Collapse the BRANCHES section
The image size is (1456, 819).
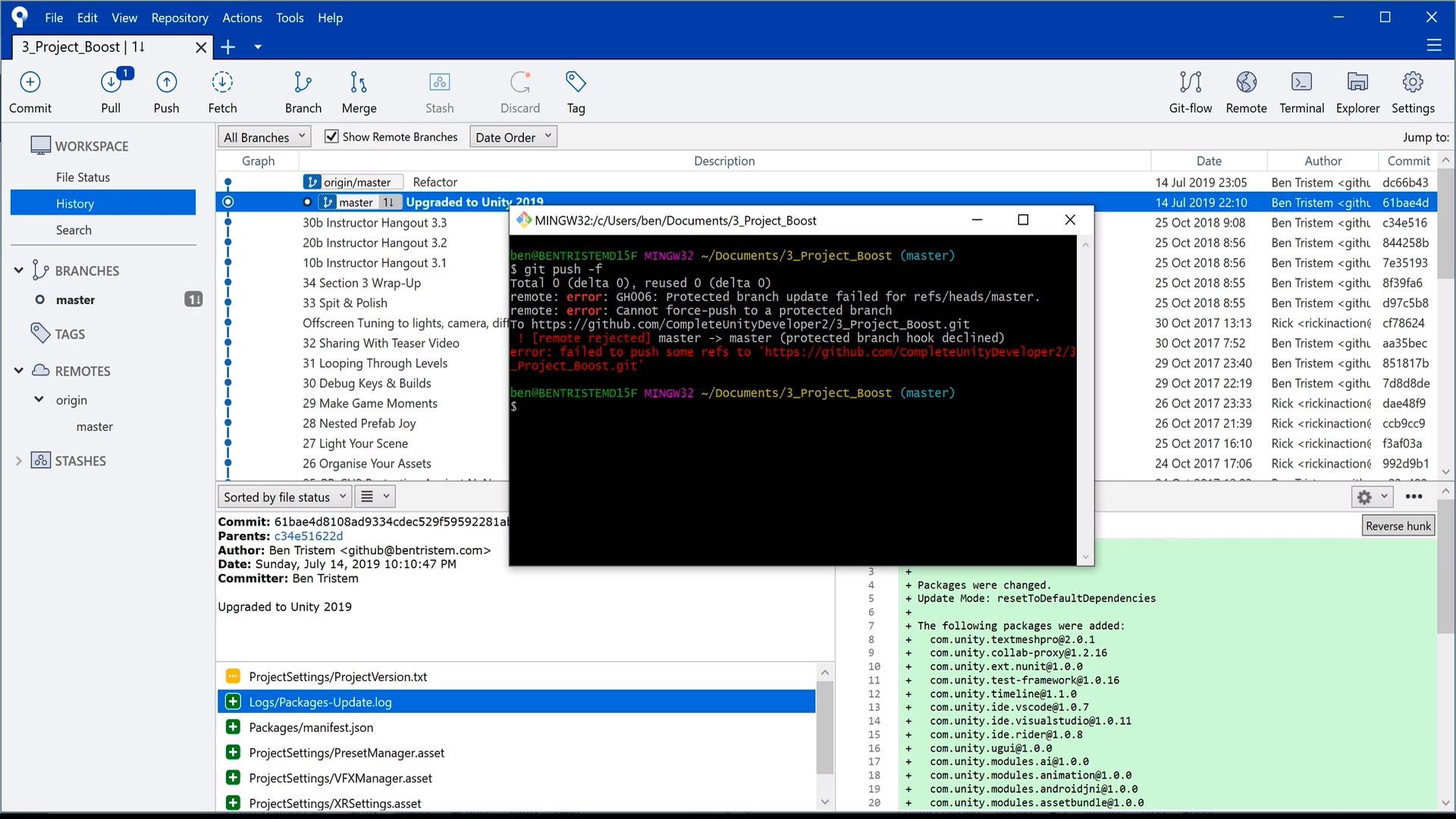point(19,270)
